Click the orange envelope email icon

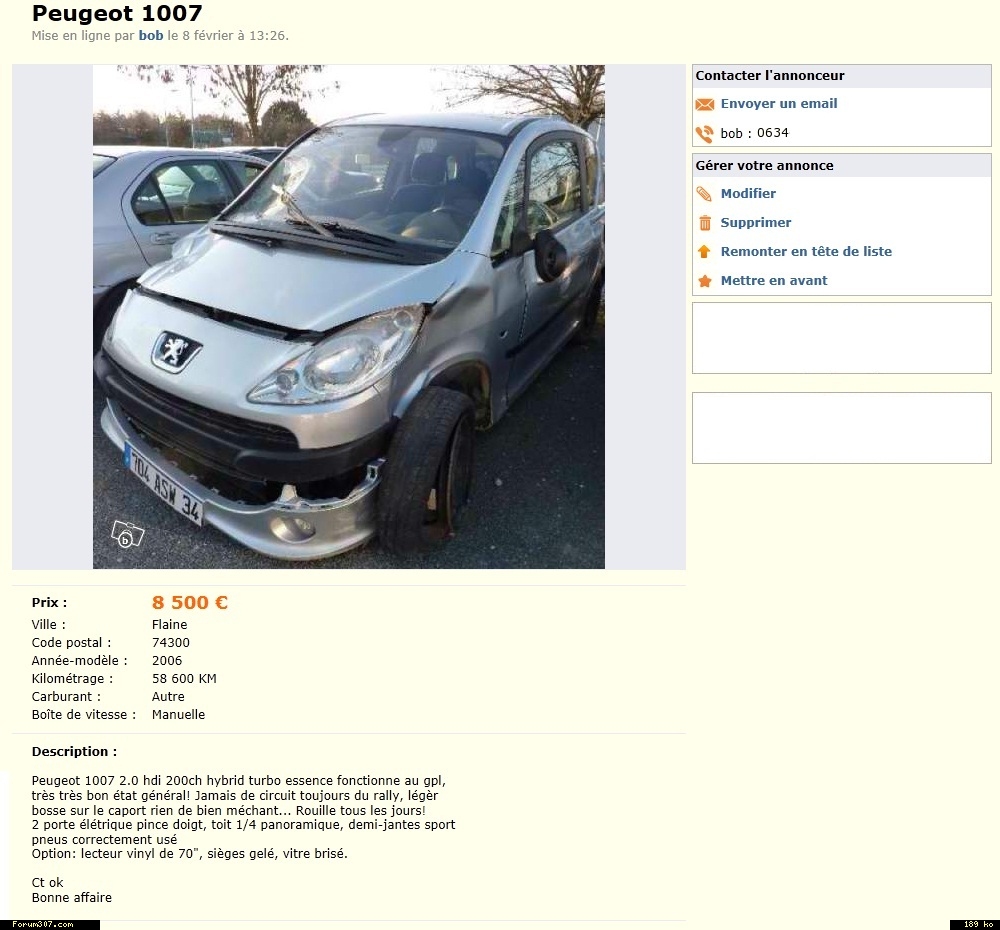[705, 104]
